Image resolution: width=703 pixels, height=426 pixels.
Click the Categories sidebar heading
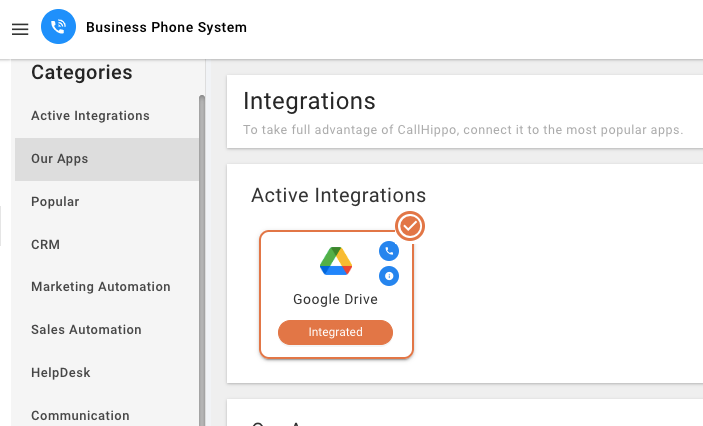coord(82,72)
